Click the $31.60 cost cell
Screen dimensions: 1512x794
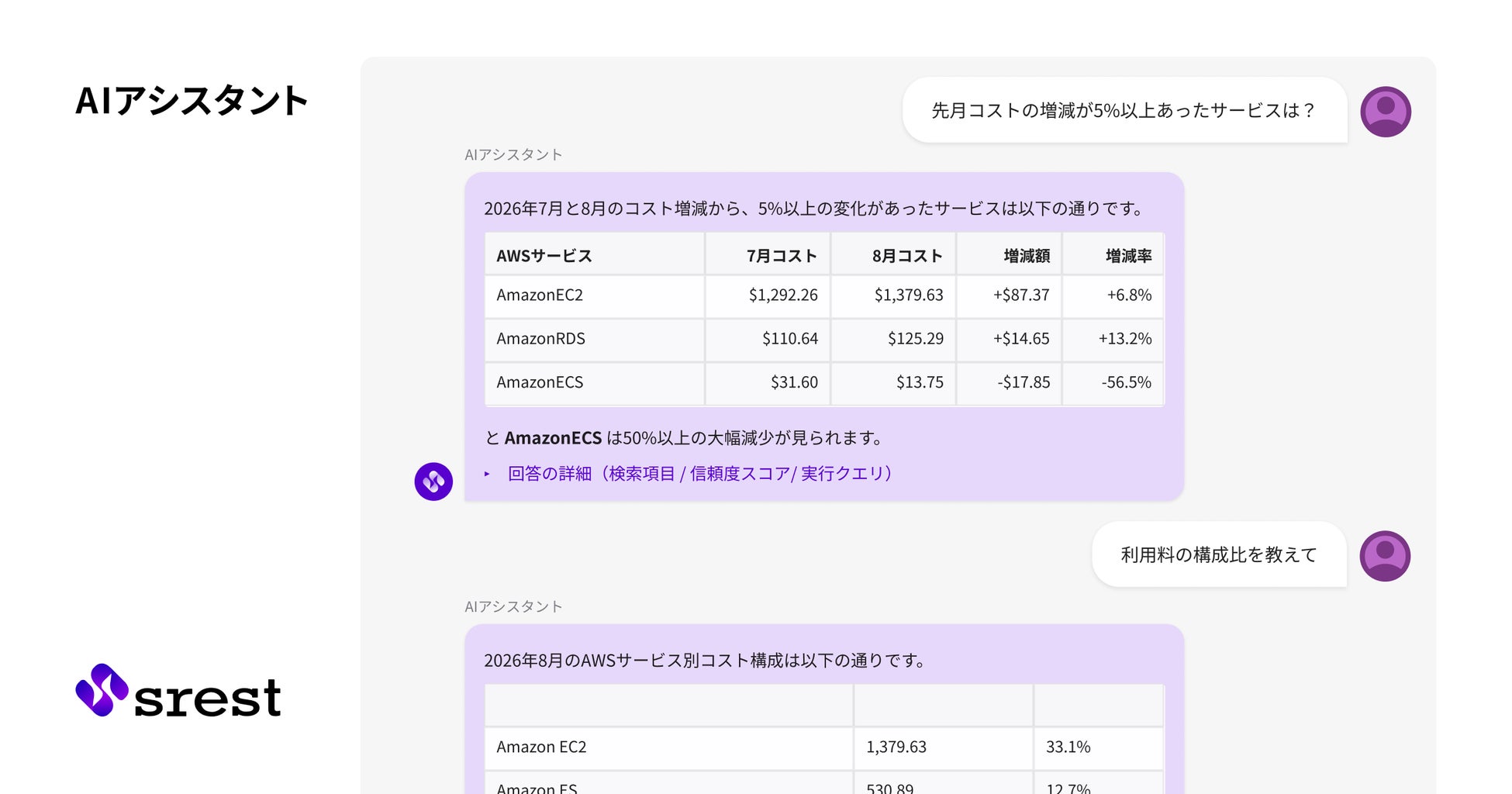pyautogui.click(x=768, y=382)
